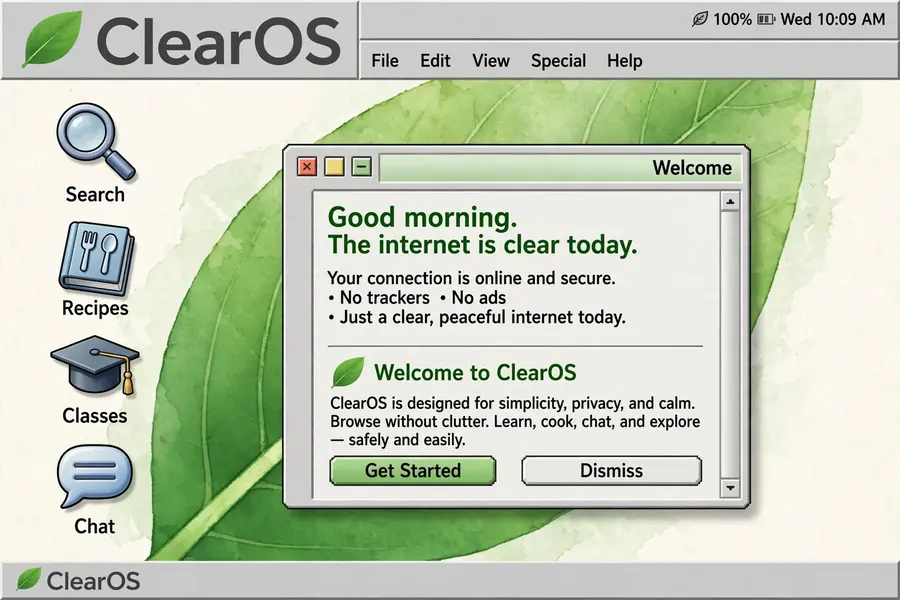Image resolution: width=900 pixels, height=600 pixels.
Task: Close the Welcome window with red X
Action: (307, 167)
